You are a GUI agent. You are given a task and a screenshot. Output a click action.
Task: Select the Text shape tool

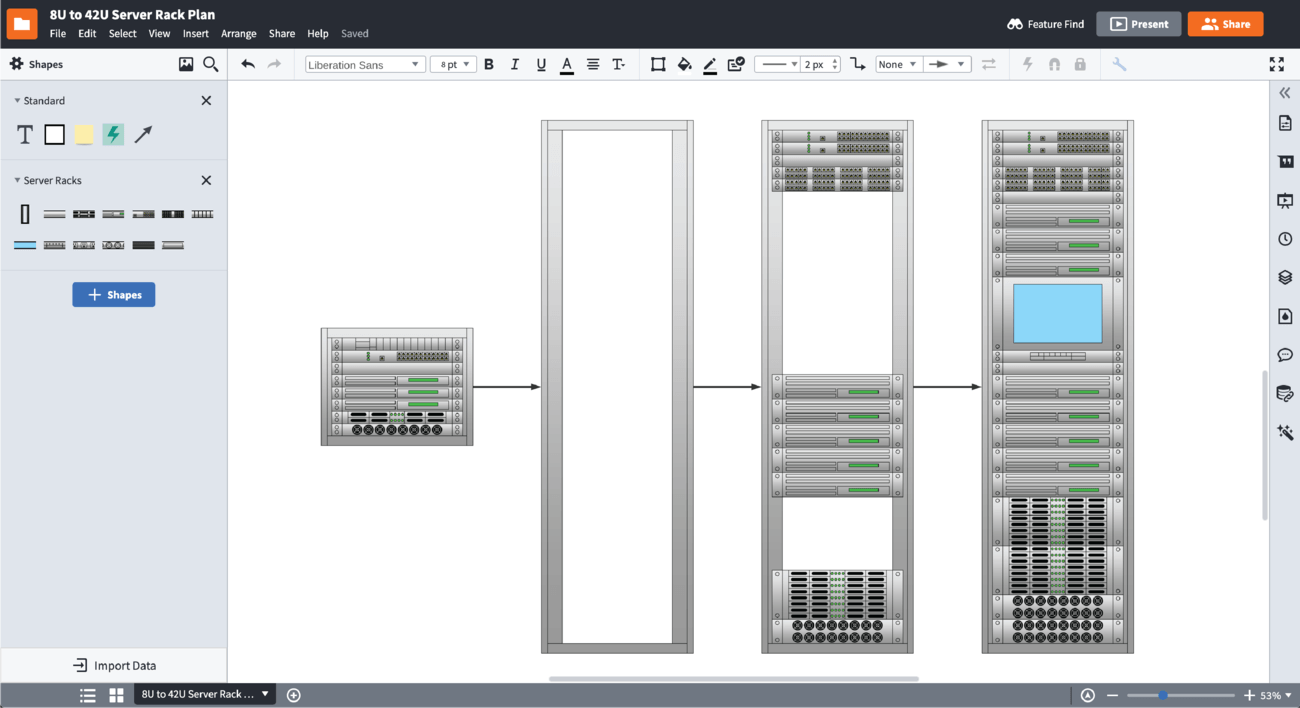coord(25,135)
